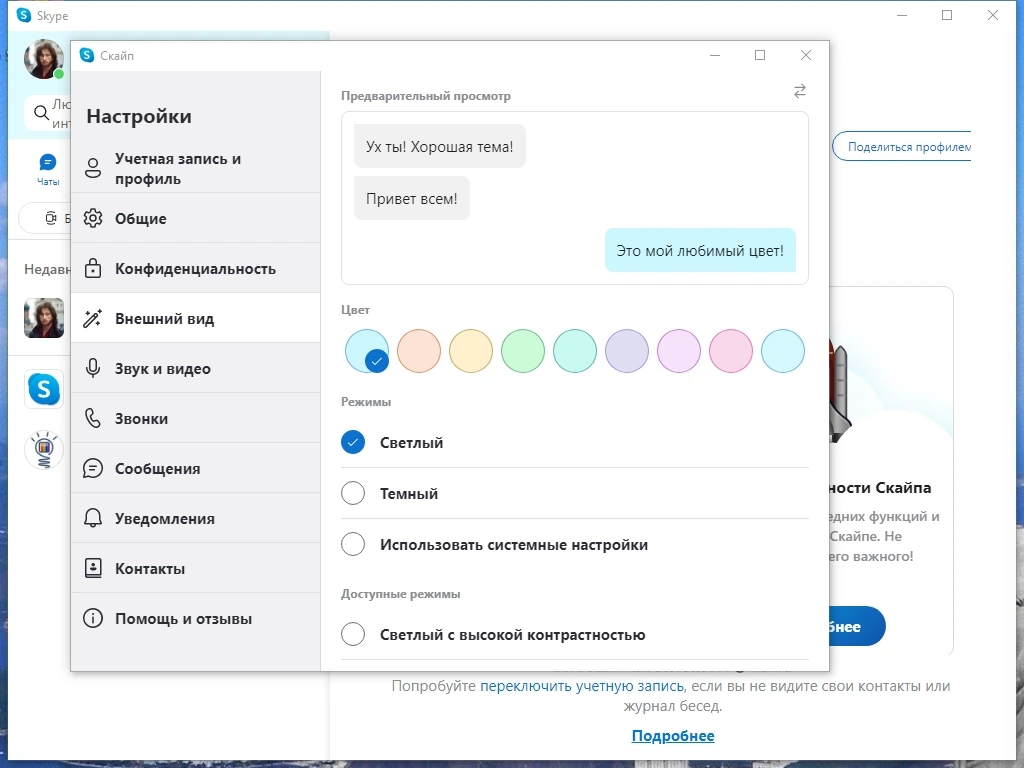Viewport: 1024px width, 768px height.
Task: Minimize the Скайп settings window
Action: [x=715, y=56]
